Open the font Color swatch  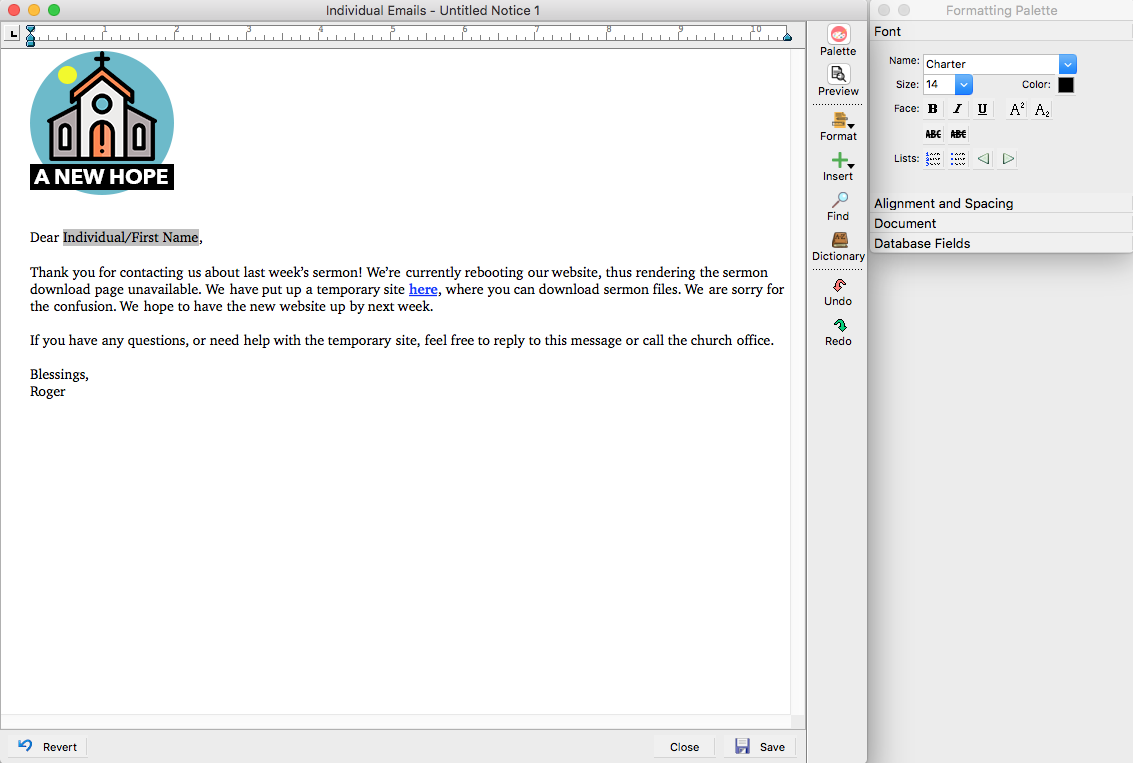(x=1066, y=85)
